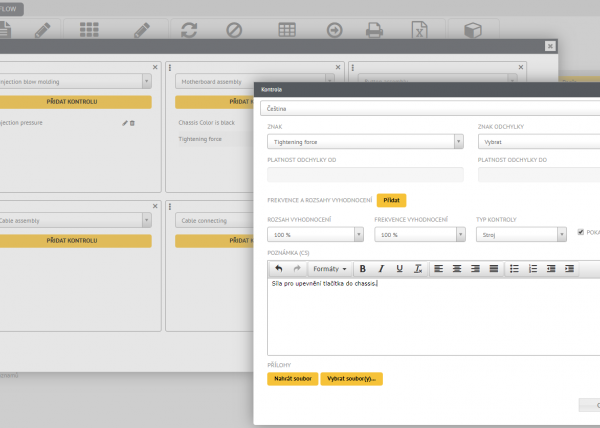Viewport: 600px width, 428px height.
Task: Click Nahrát soubor button
Action: [293, 379]
